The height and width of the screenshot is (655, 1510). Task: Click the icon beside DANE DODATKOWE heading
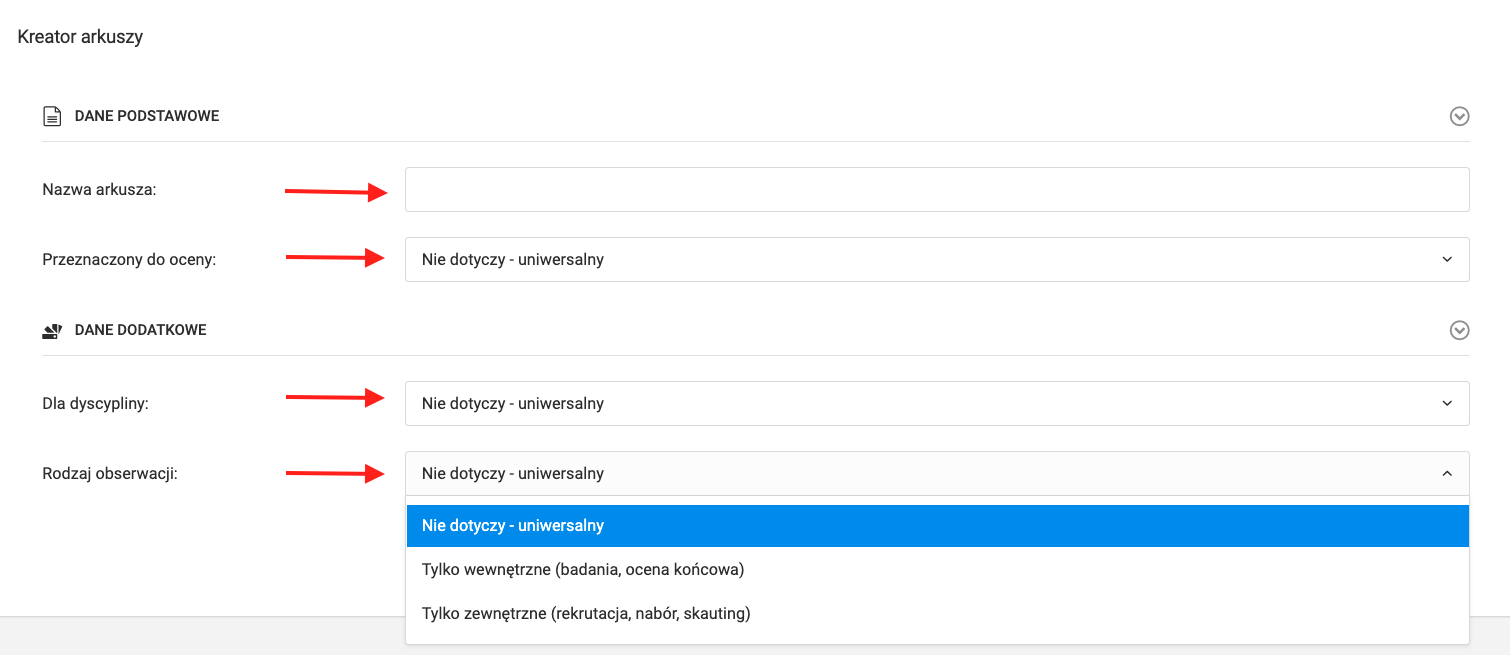pos(52,331)
